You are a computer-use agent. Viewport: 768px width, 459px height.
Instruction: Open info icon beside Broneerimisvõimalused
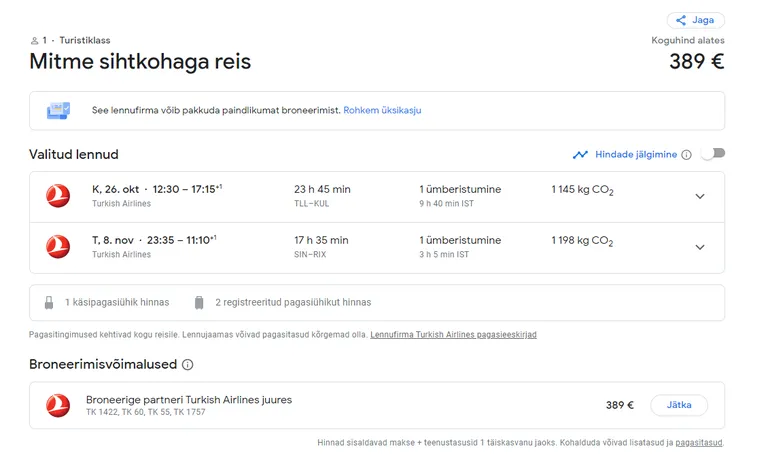[187, 365]
